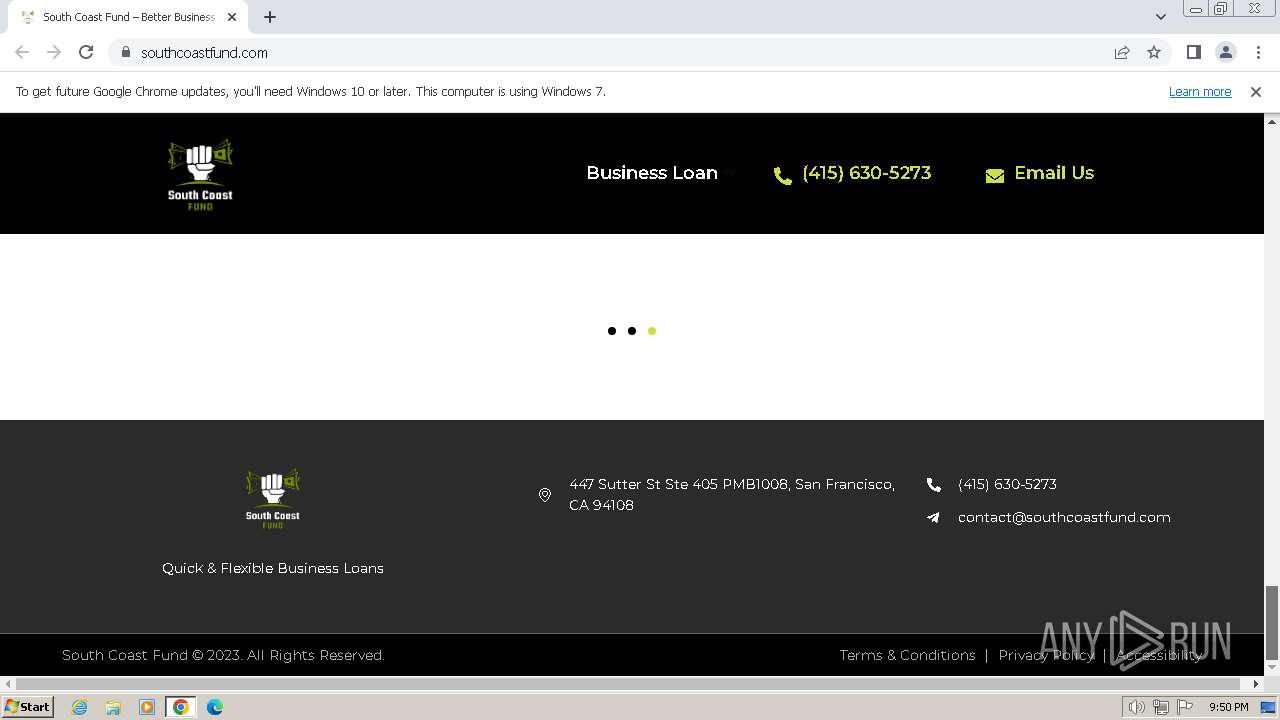1280x720 pixels.
Task: Click the Quick & Flexible Business Loans text
Action: pos(273,568)
